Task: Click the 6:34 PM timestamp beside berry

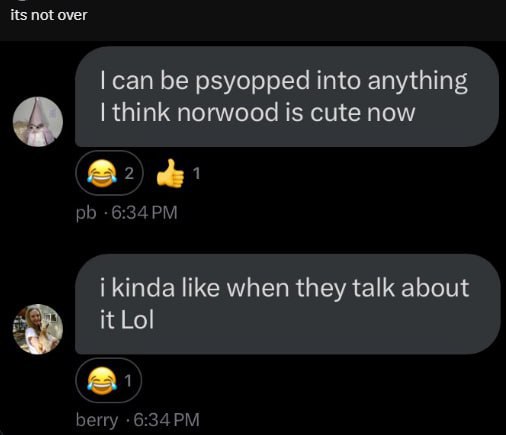Action: coord(166,420)
